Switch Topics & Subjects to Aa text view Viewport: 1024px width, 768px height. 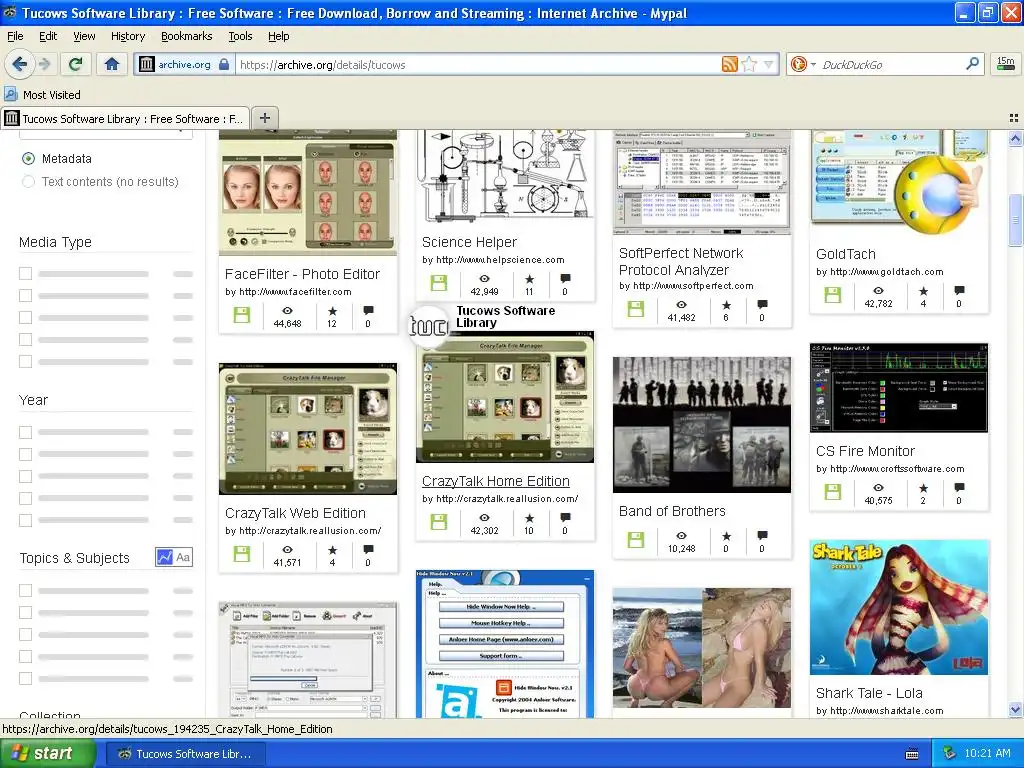(x=184, y=557)
